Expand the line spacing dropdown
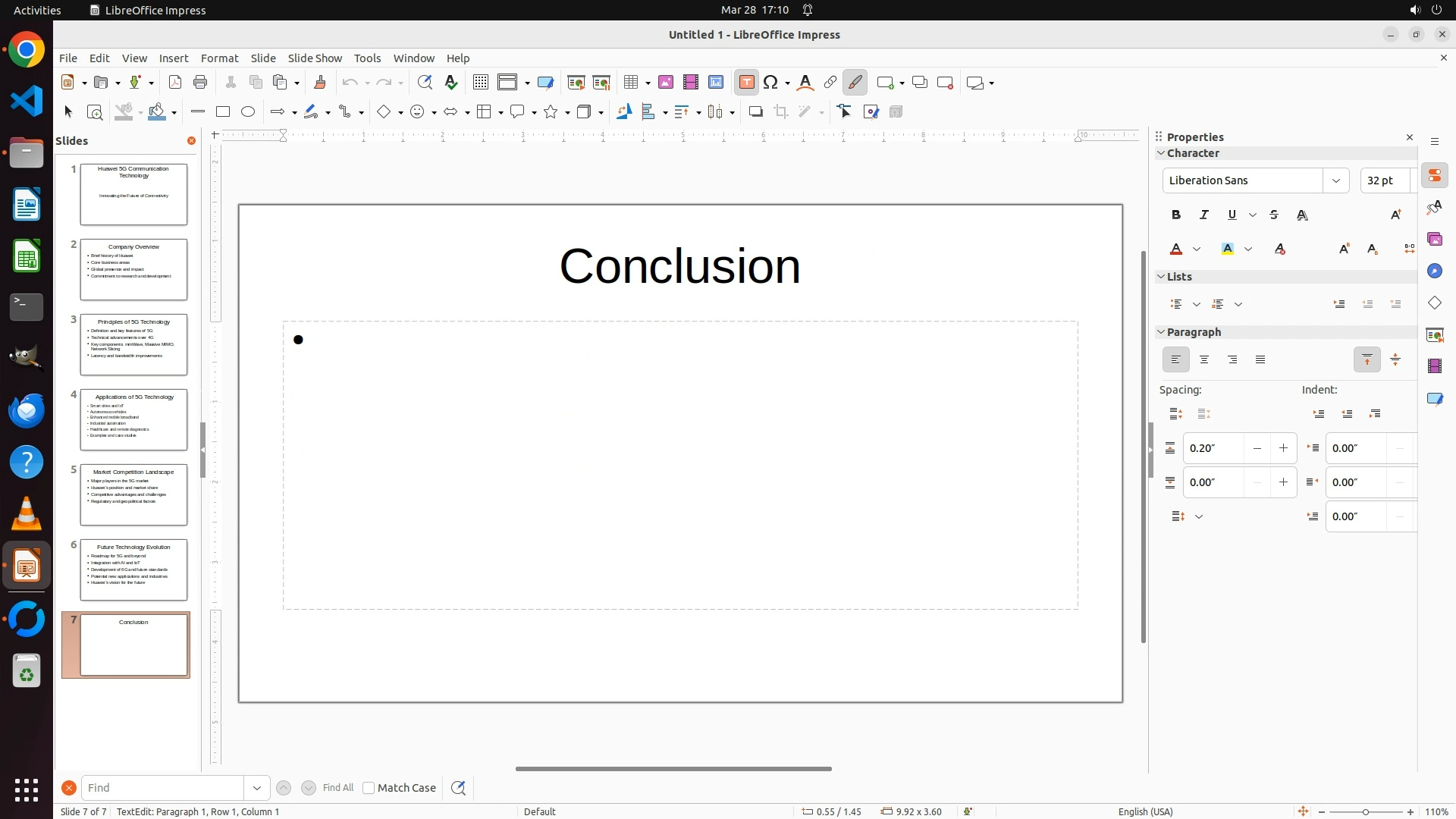The image size is (1456, 819). click(x=1199, y=517)
